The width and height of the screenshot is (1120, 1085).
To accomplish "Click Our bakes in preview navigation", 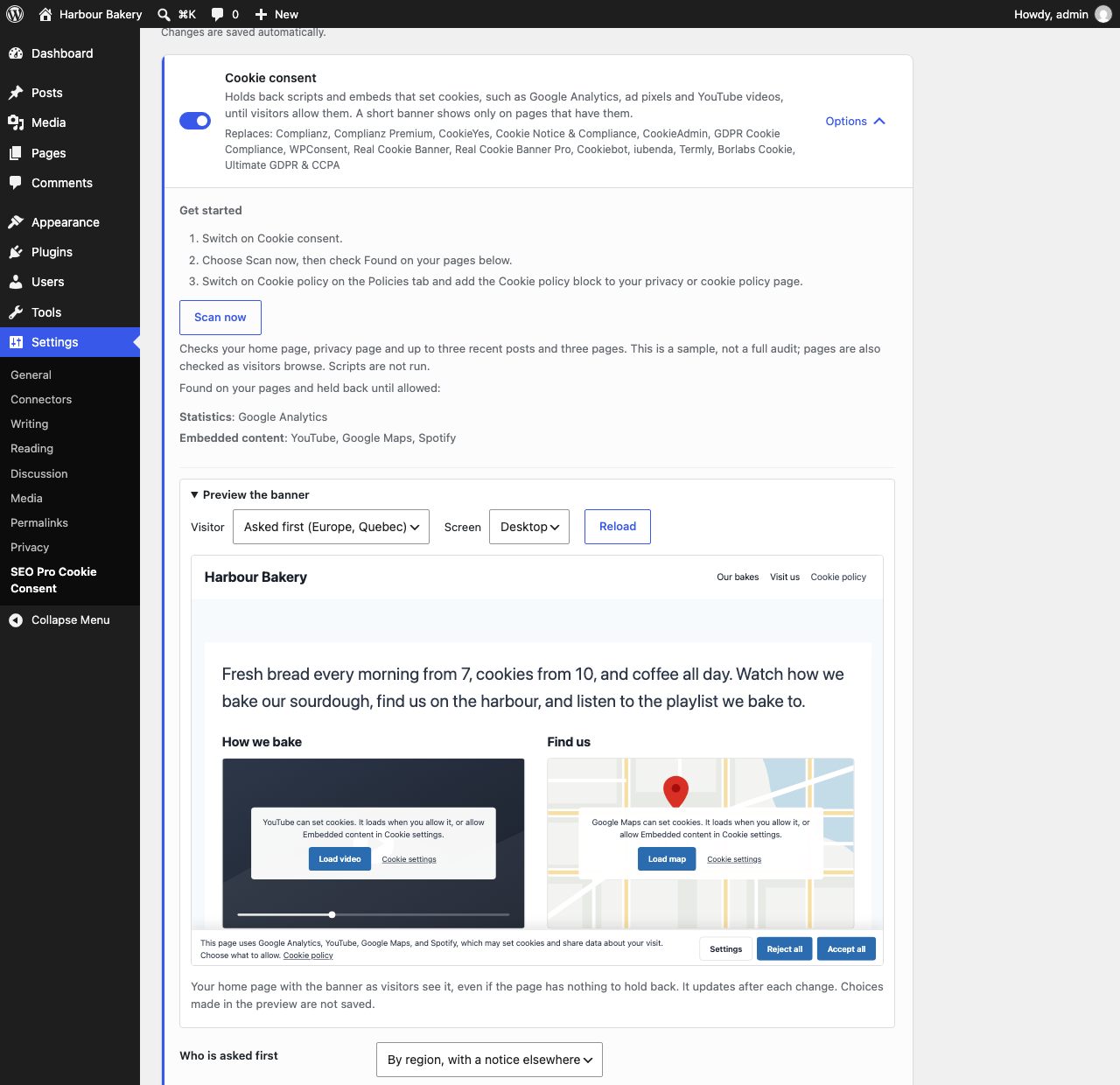I will point(738,577).
